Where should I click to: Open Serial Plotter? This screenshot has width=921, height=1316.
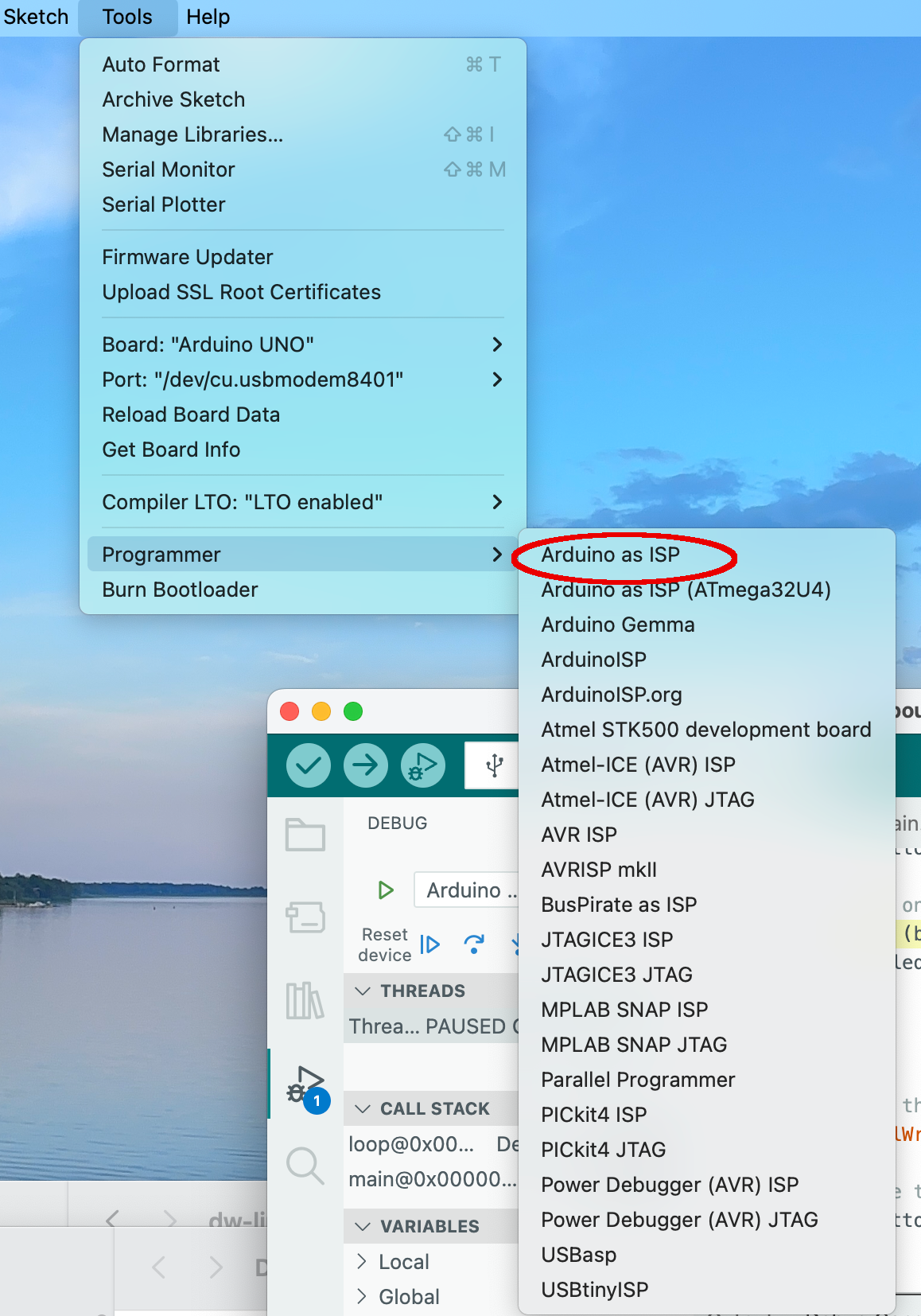[303, 204]
